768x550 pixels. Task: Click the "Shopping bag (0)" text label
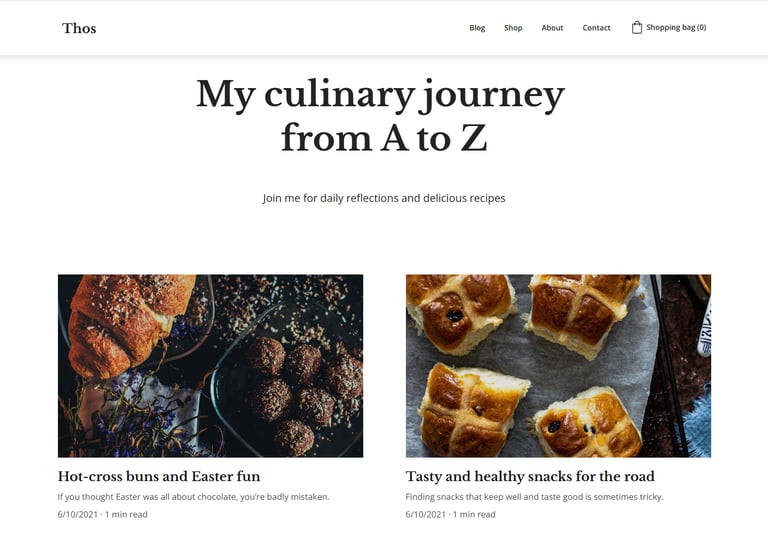676,28
